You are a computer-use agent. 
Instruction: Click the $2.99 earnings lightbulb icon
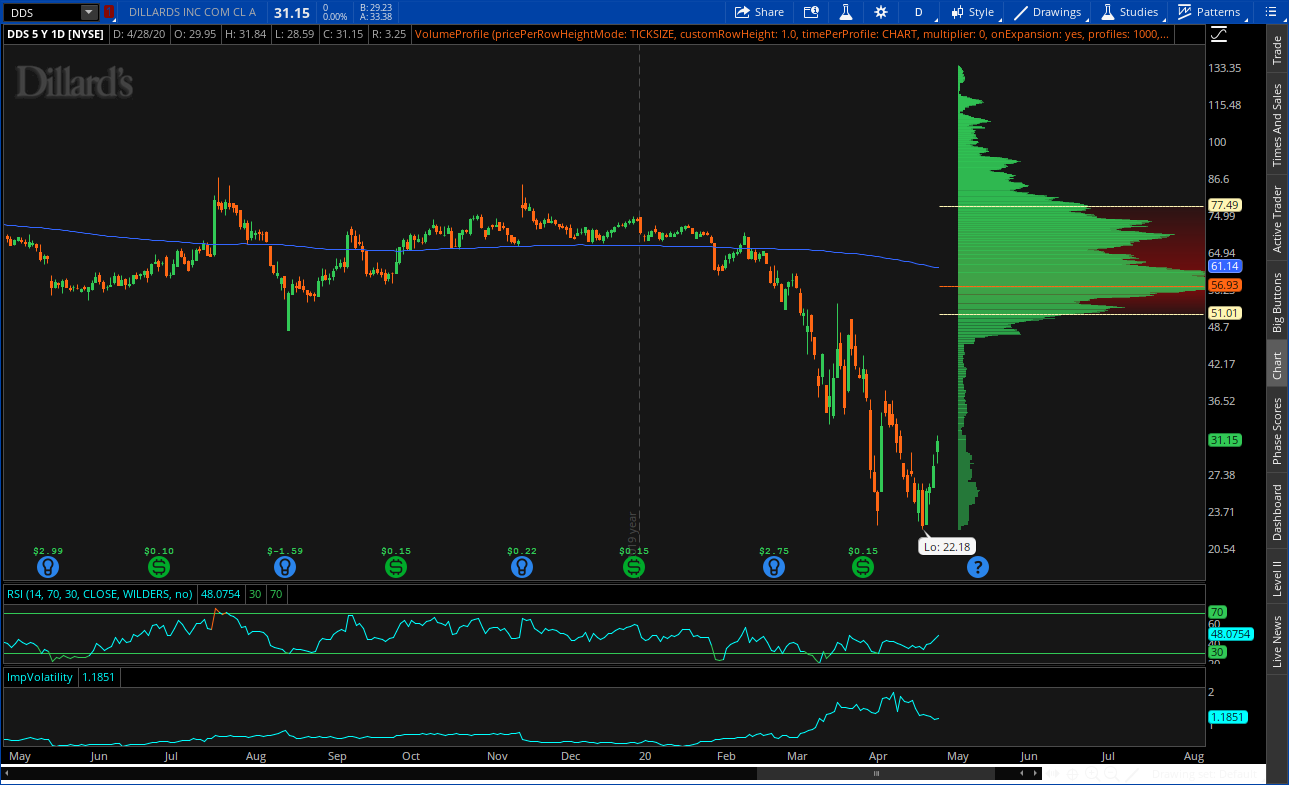click(x=47, y=567)
